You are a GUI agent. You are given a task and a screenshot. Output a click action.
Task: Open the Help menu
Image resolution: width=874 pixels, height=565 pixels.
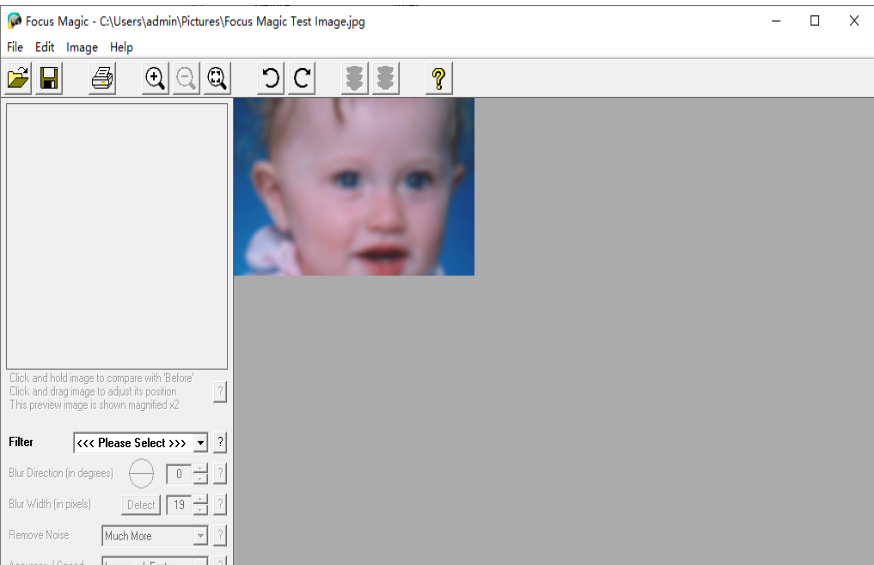(x=122, y=47)
